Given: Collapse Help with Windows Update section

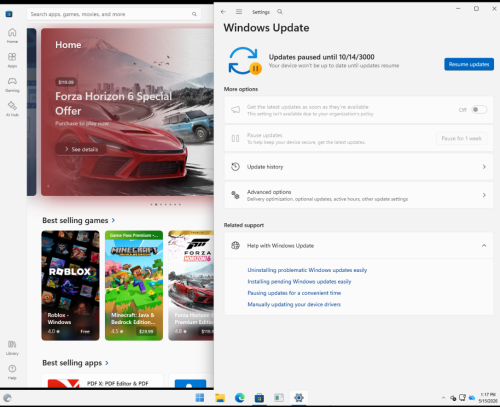Looking at the screenshot, I should tap(484, 246).
